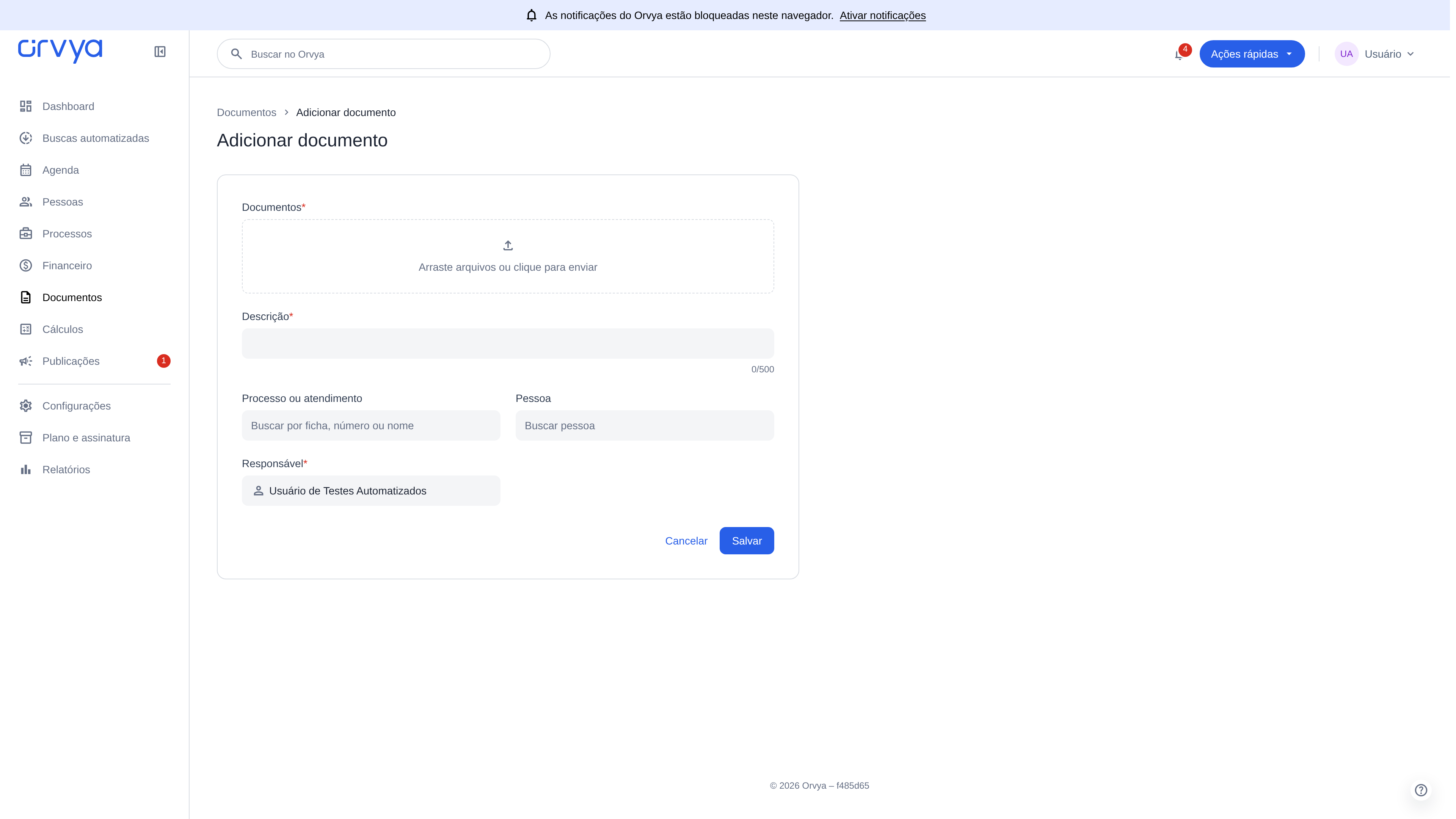Click Cancelar to discard
1456x819 pixels.
[x=686, y=541]
